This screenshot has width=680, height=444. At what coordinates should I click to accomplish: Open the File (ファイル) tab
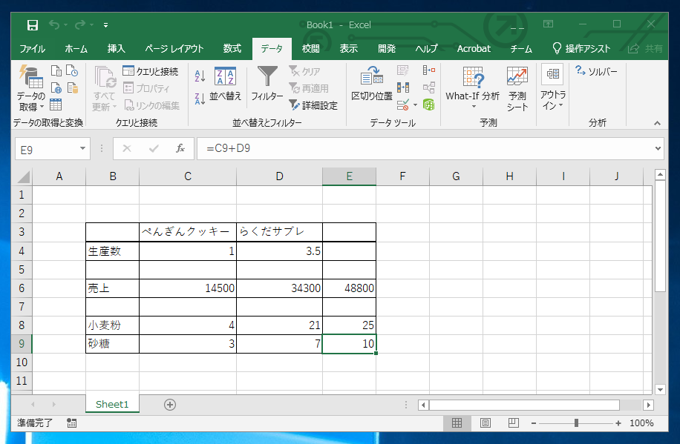[x=32, y=49]
